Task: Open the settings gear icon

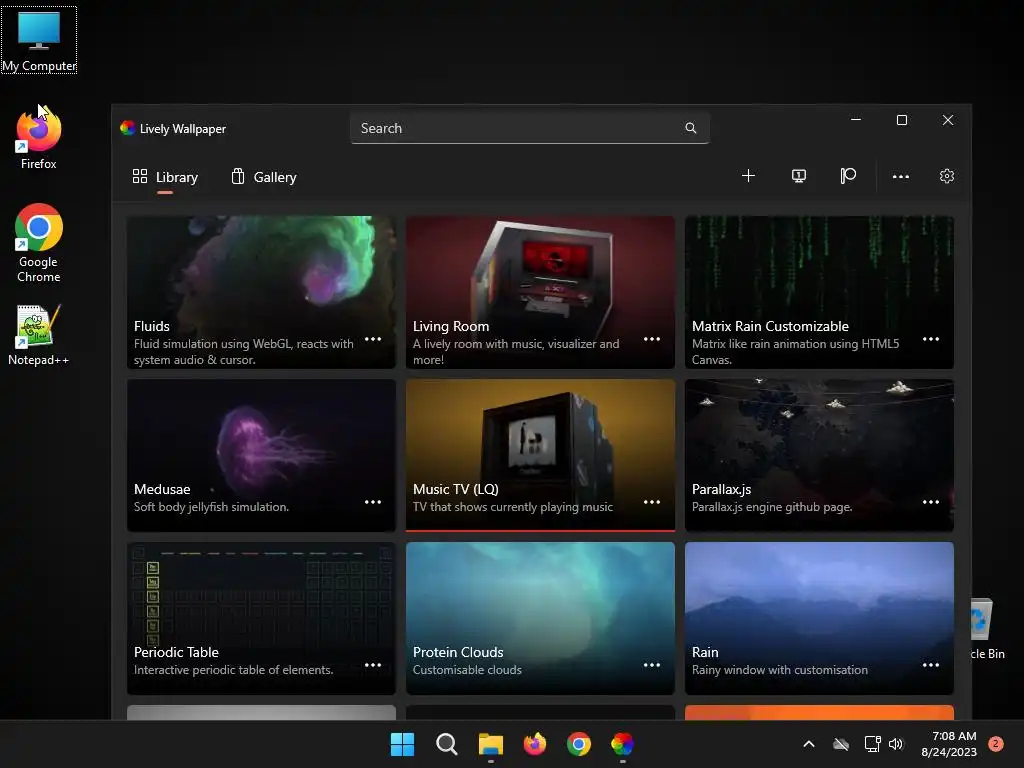Action: [946, 176]
